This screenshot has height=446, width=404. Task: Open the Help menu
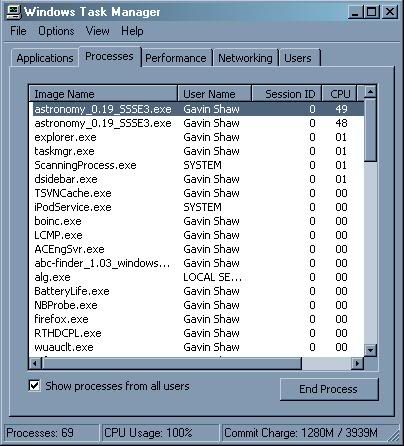[x=132, y=31]
